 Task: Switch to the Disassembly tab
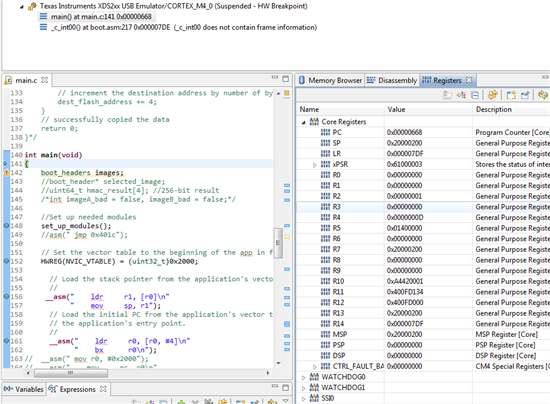[x=392, y=80]
